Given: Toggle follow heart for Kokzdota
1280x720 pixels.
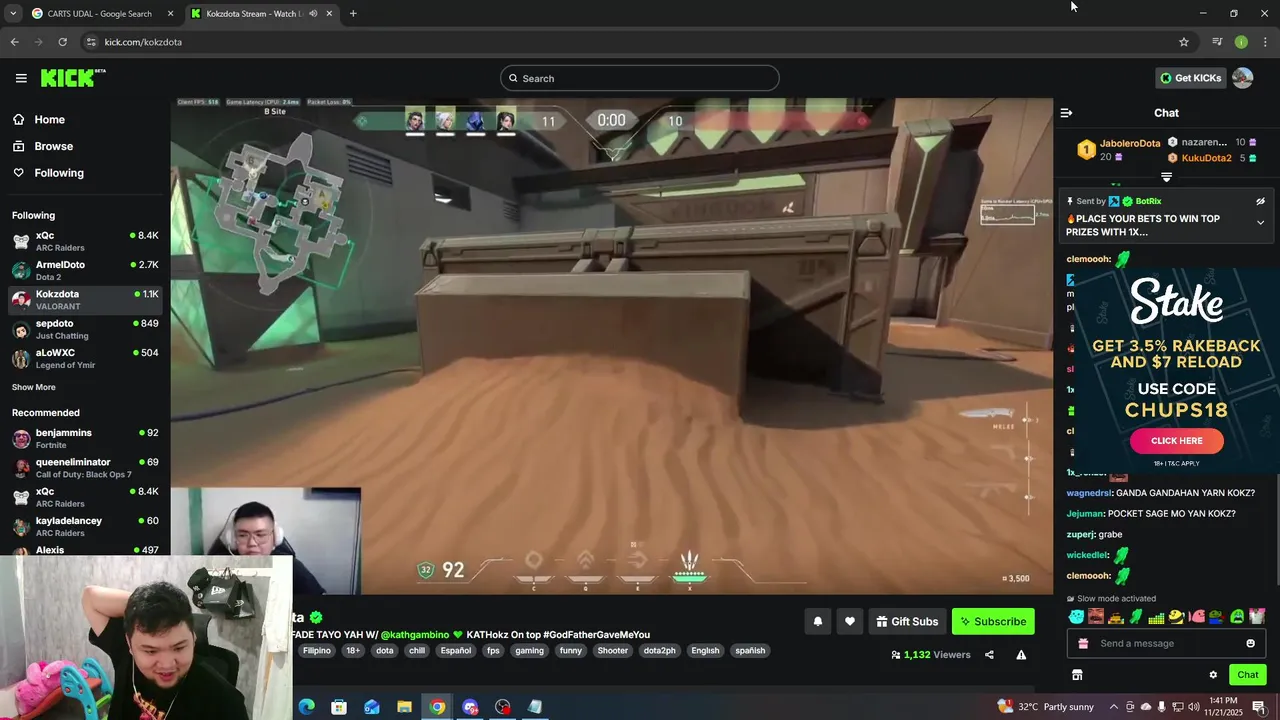Looking at the screenshot, I should 849,621.
